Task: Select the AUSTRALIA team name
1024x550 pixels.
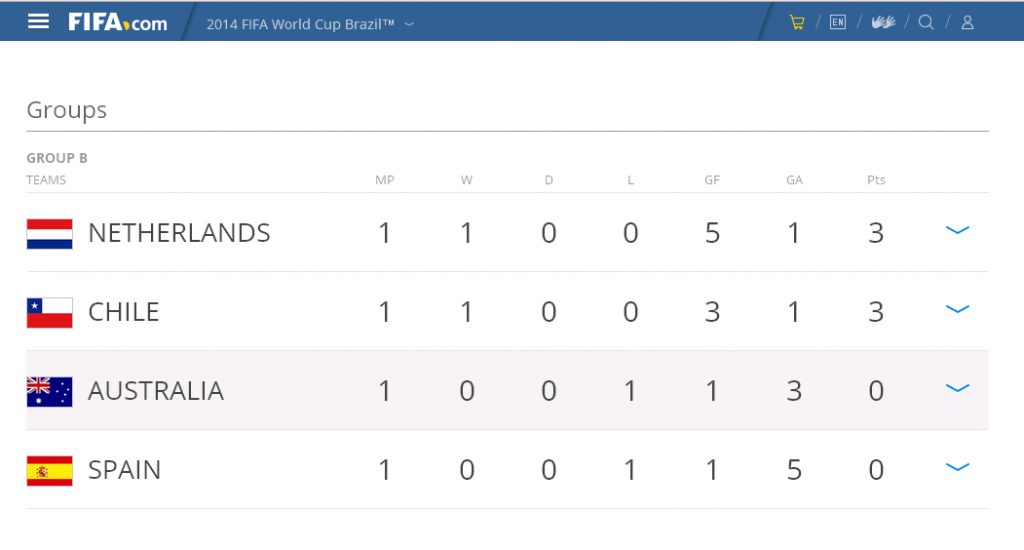Action: point(156,391)
